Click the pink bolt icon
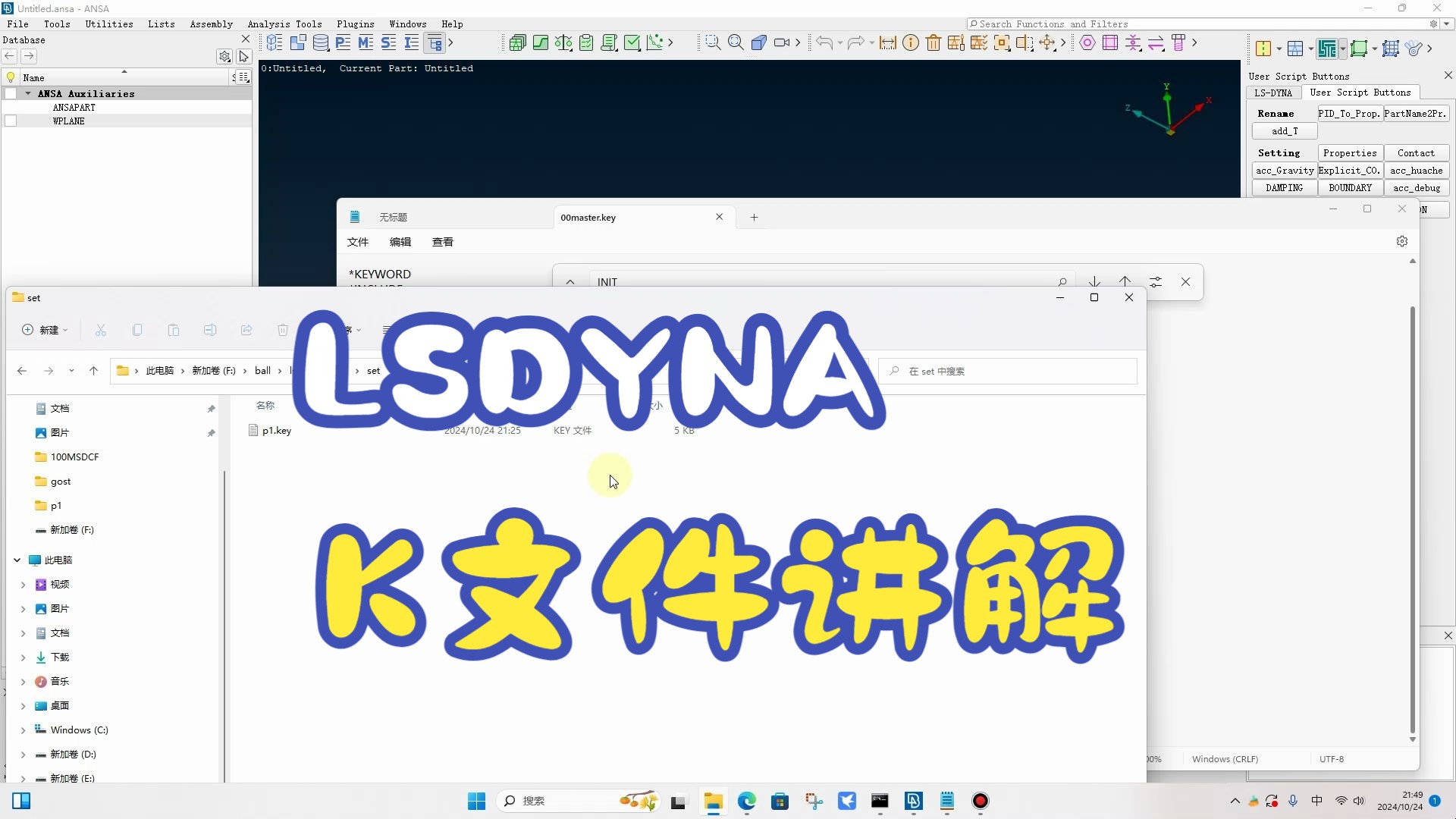Image resolution: width=1456 pixels, height=819 pixels. [x=1178, y=42]
